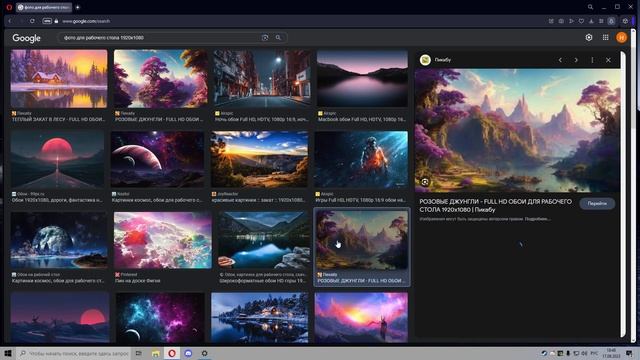Open Discord from the taskbar
This screenshot has height=360, width=640.
click(x=188, y=353)
